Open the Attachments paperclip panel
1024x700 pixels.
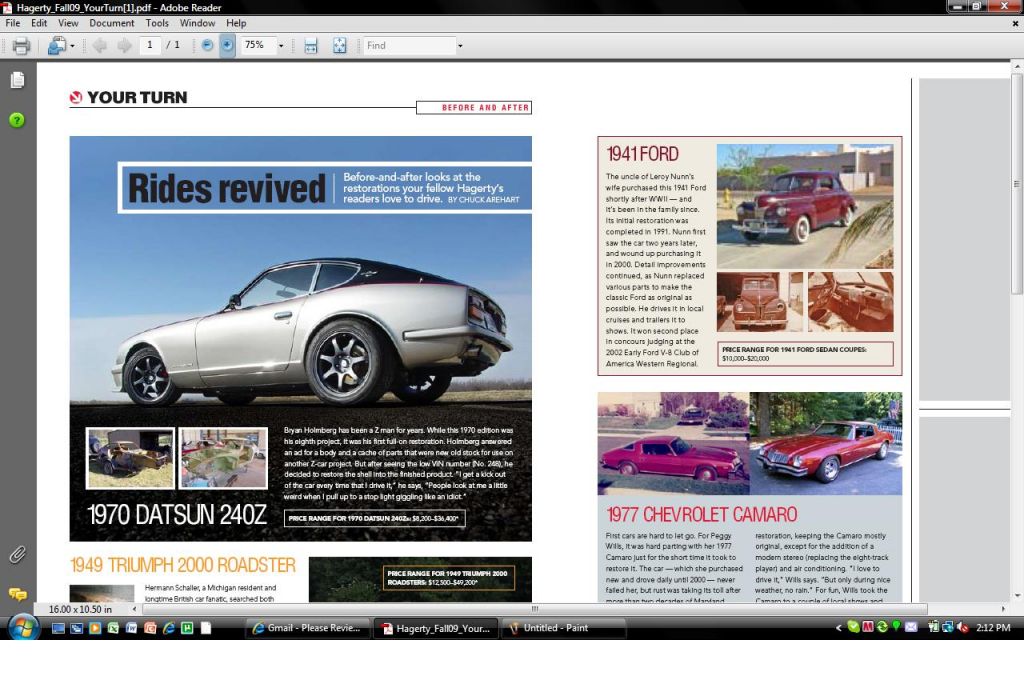[17, 554]
